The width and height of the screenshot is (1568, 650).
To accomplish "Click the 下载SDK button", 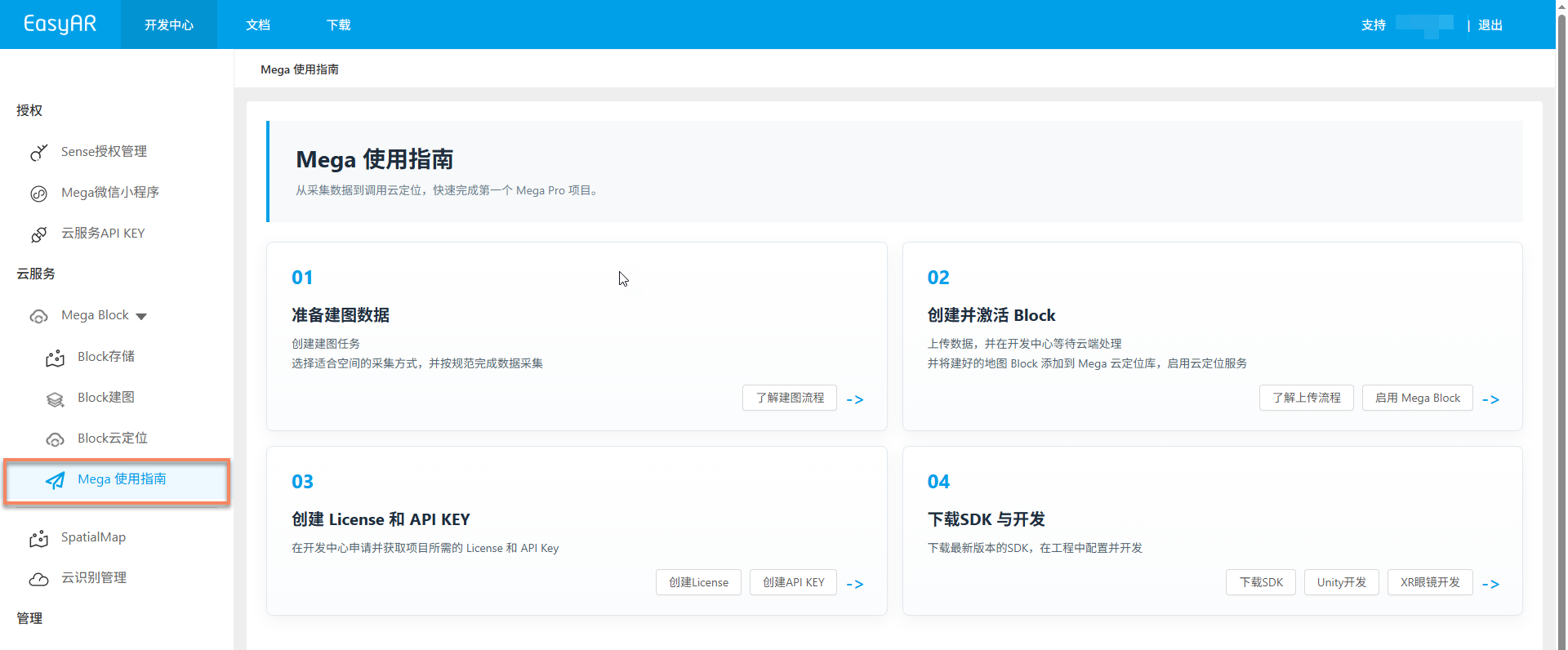I will [x=1261, y=582].
